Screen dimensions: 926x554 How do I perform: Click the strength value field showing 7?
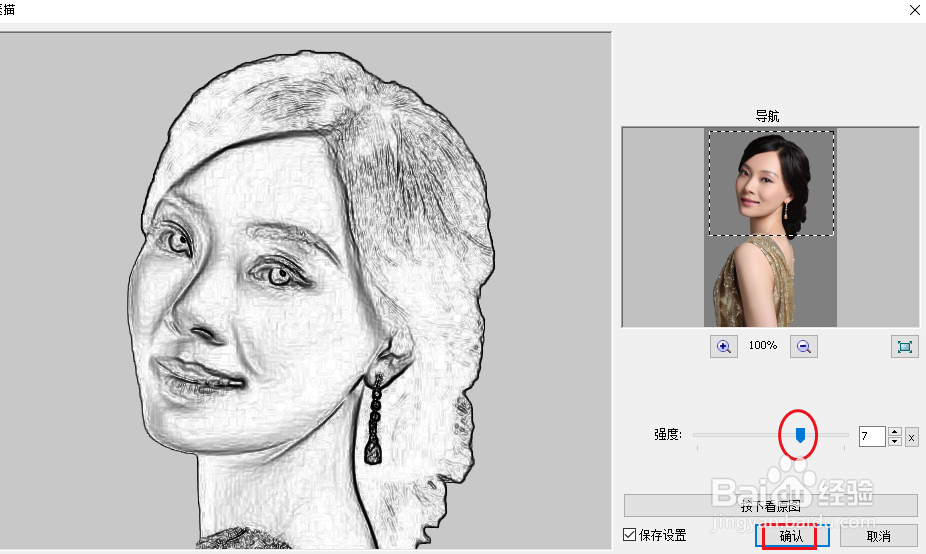click(x=872, y=436)
